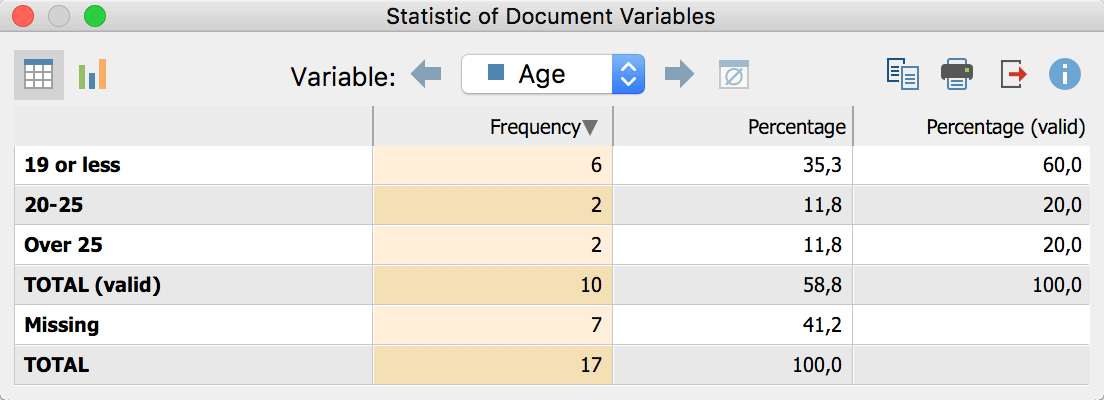This screenshot has width=1104, height=400.
Task: Select the "20-25" row label
Action: (x=56, y=205)
